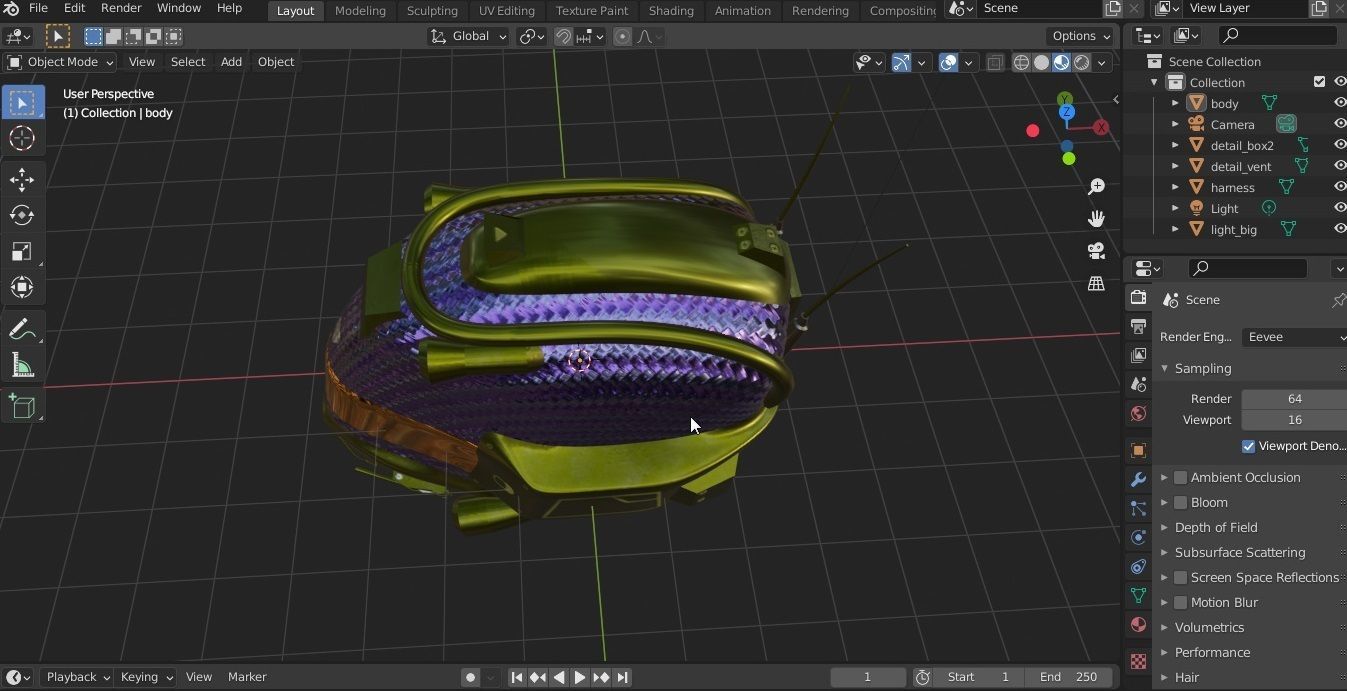Open the viewport Select menu
Viewport: 1347px width, 691px height.
coord(188,62)
